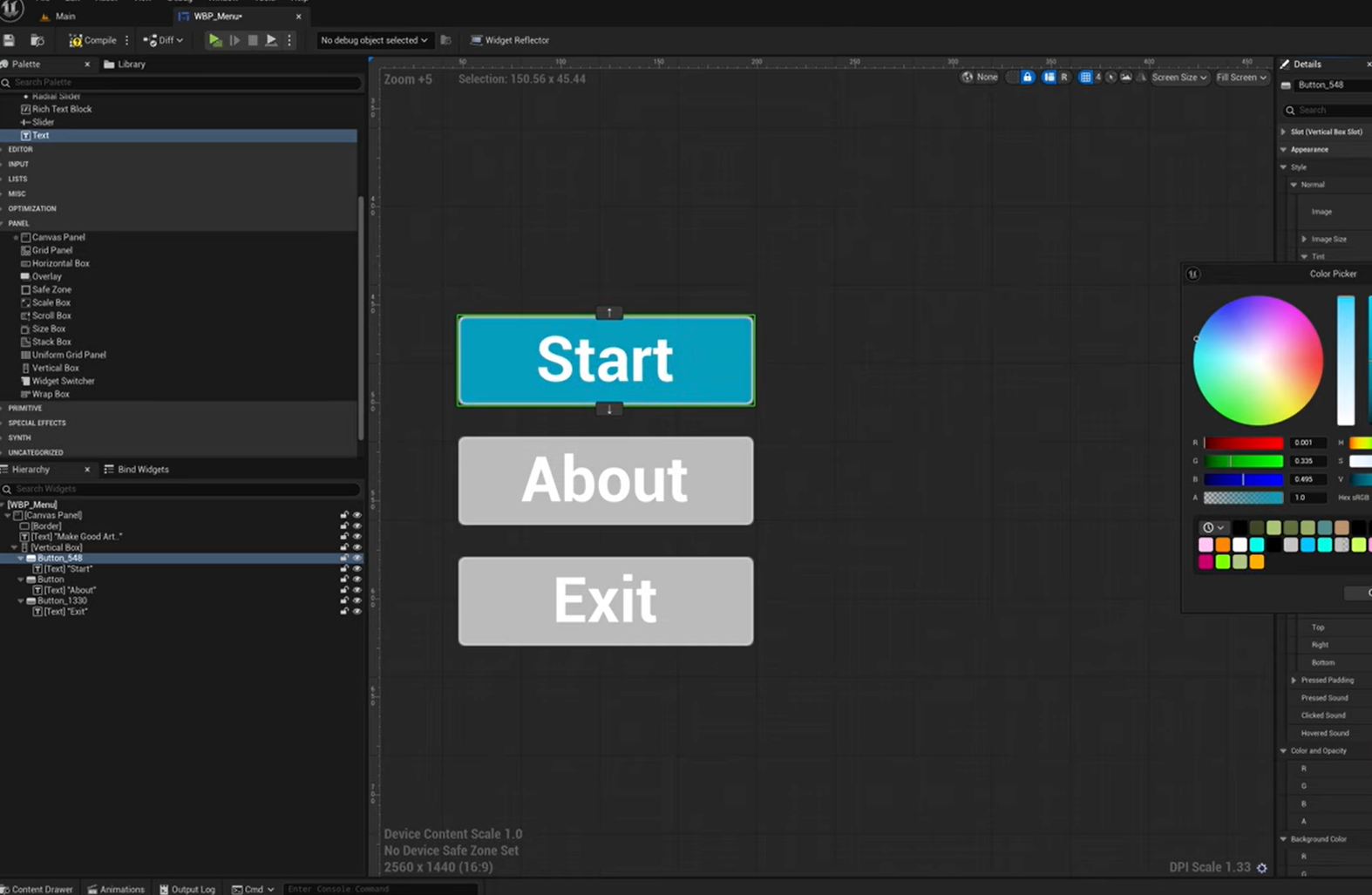Start play with the green Play icon
The image size is (1372, 895).
pos(214,40)
